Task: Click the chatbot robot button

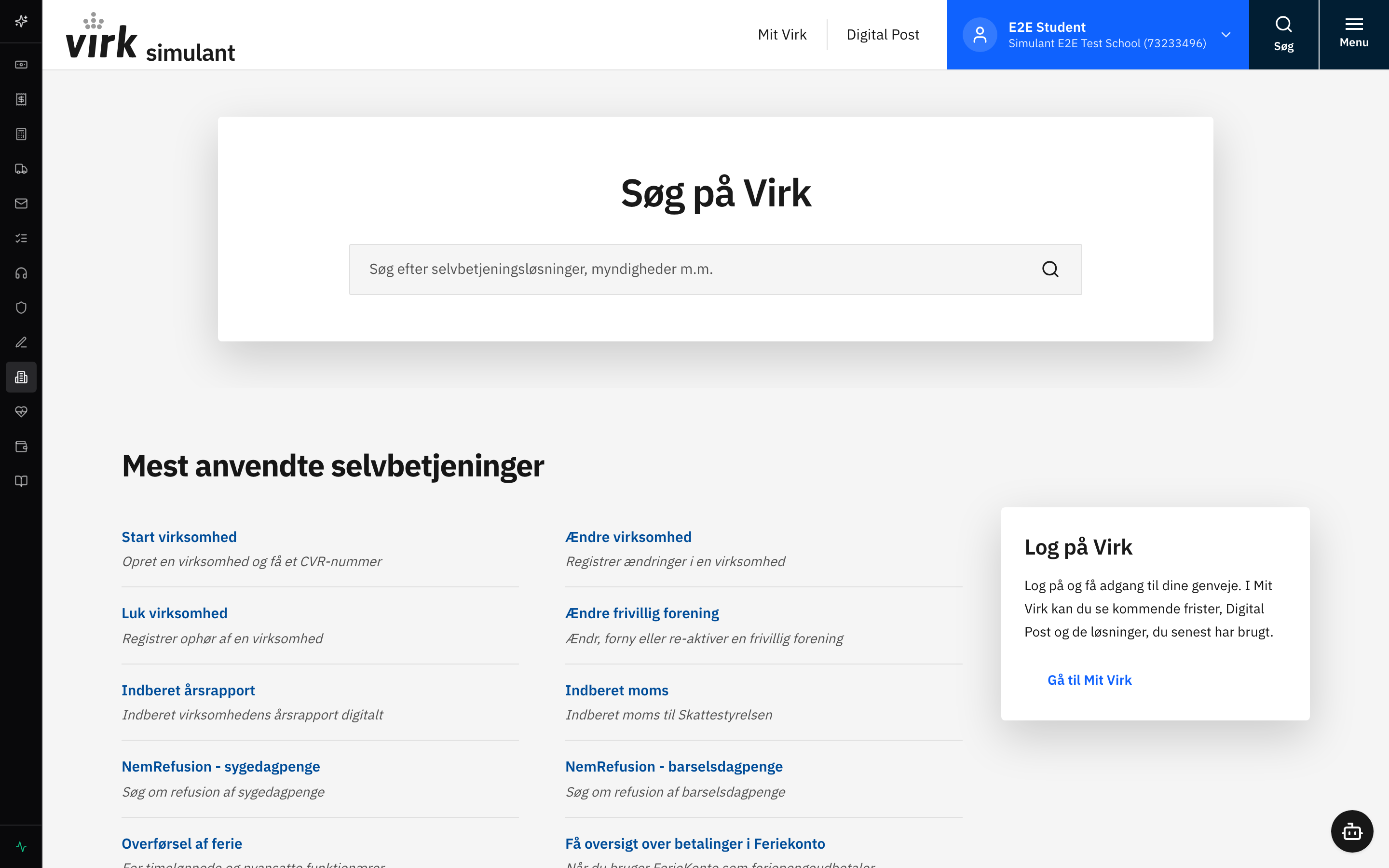Action: [x=1352, y=831]
